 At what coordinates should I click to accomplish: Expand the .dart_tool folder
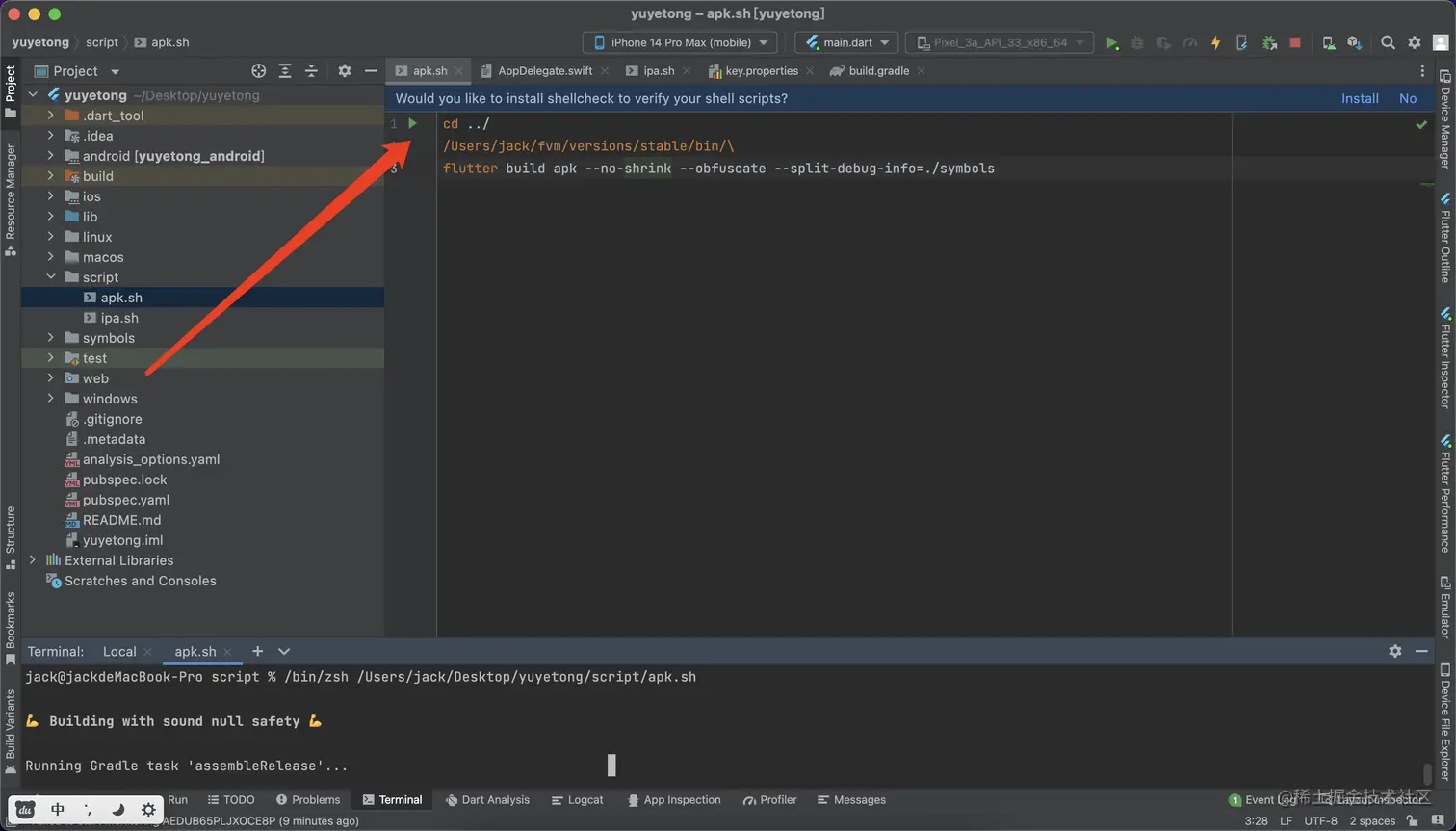coord(51,116)
